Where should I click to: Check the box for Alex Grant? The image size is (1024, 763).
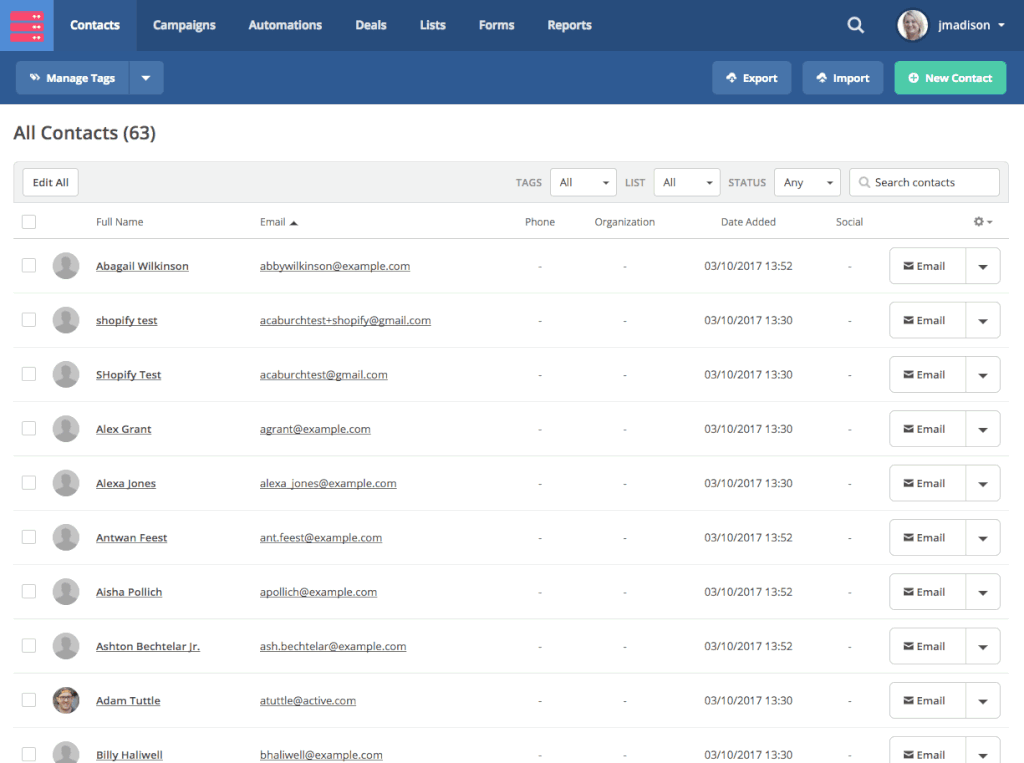point(29,429)
